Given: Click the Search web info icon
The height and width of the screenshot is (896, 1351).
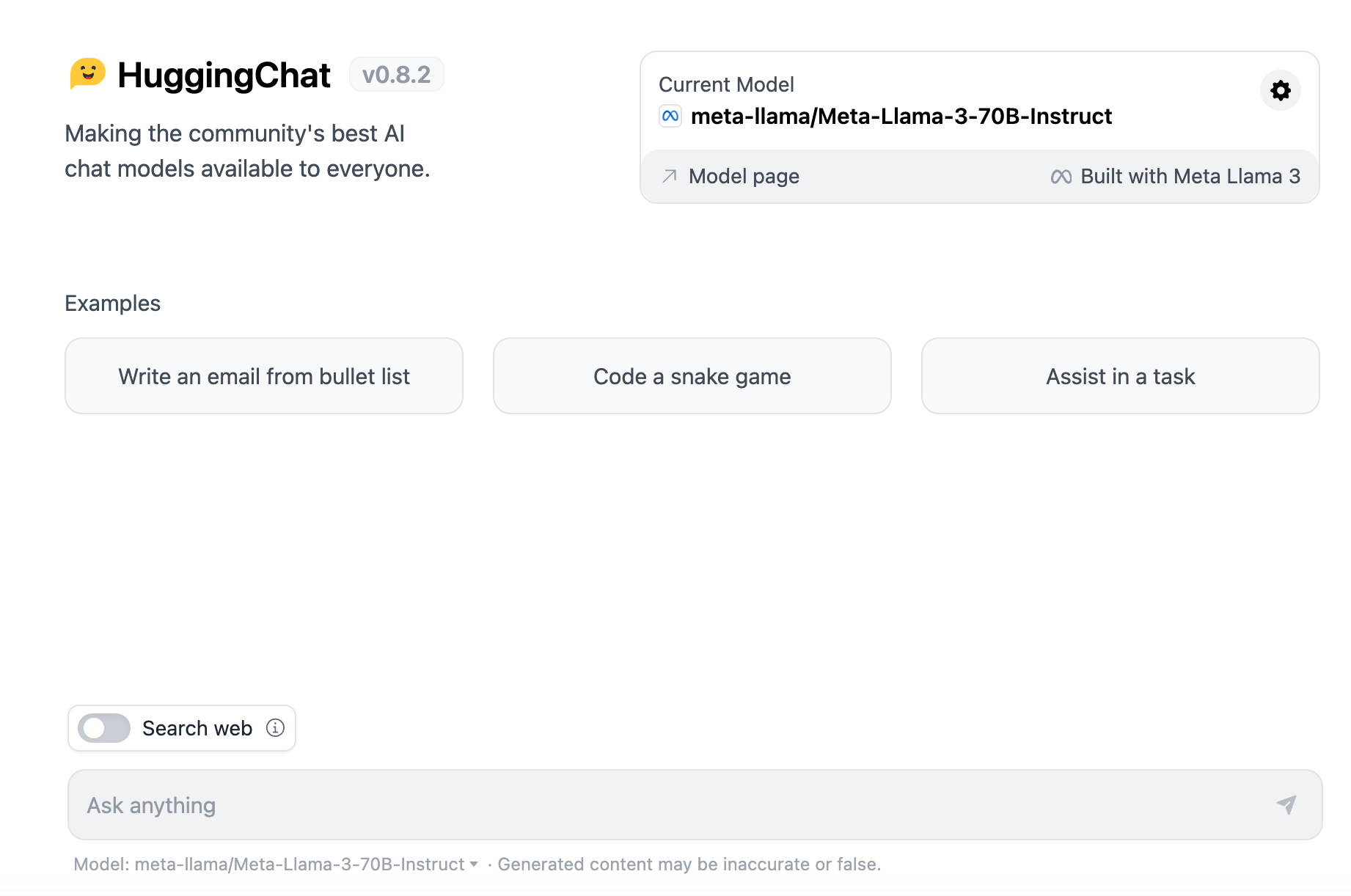Looking at the screenshot, I should pos(275,727).
